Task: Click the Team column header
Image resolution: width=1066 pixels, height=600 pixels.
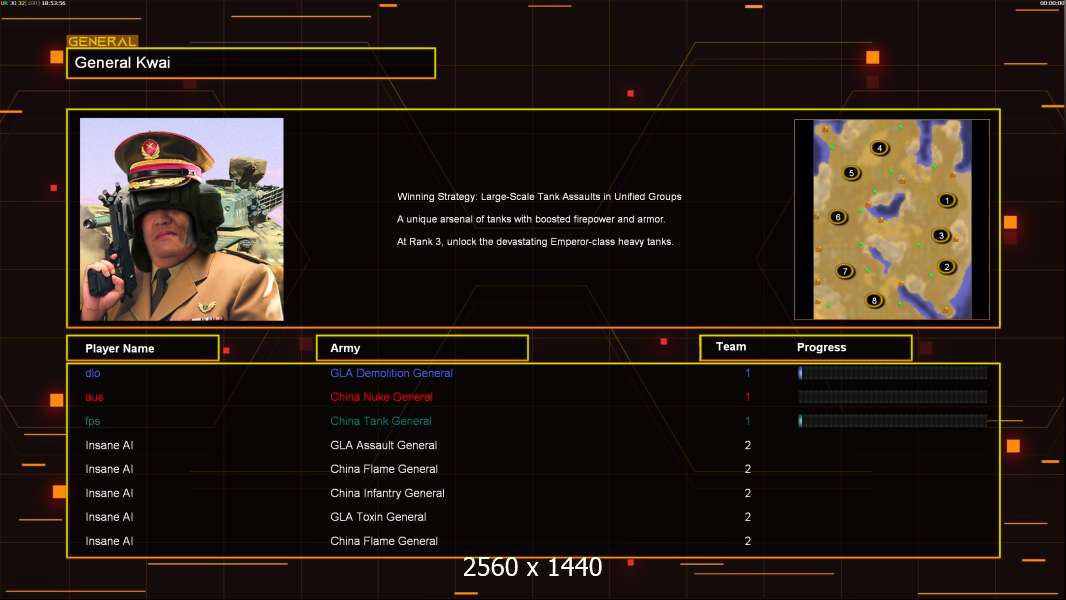Action: pos(731,347)
